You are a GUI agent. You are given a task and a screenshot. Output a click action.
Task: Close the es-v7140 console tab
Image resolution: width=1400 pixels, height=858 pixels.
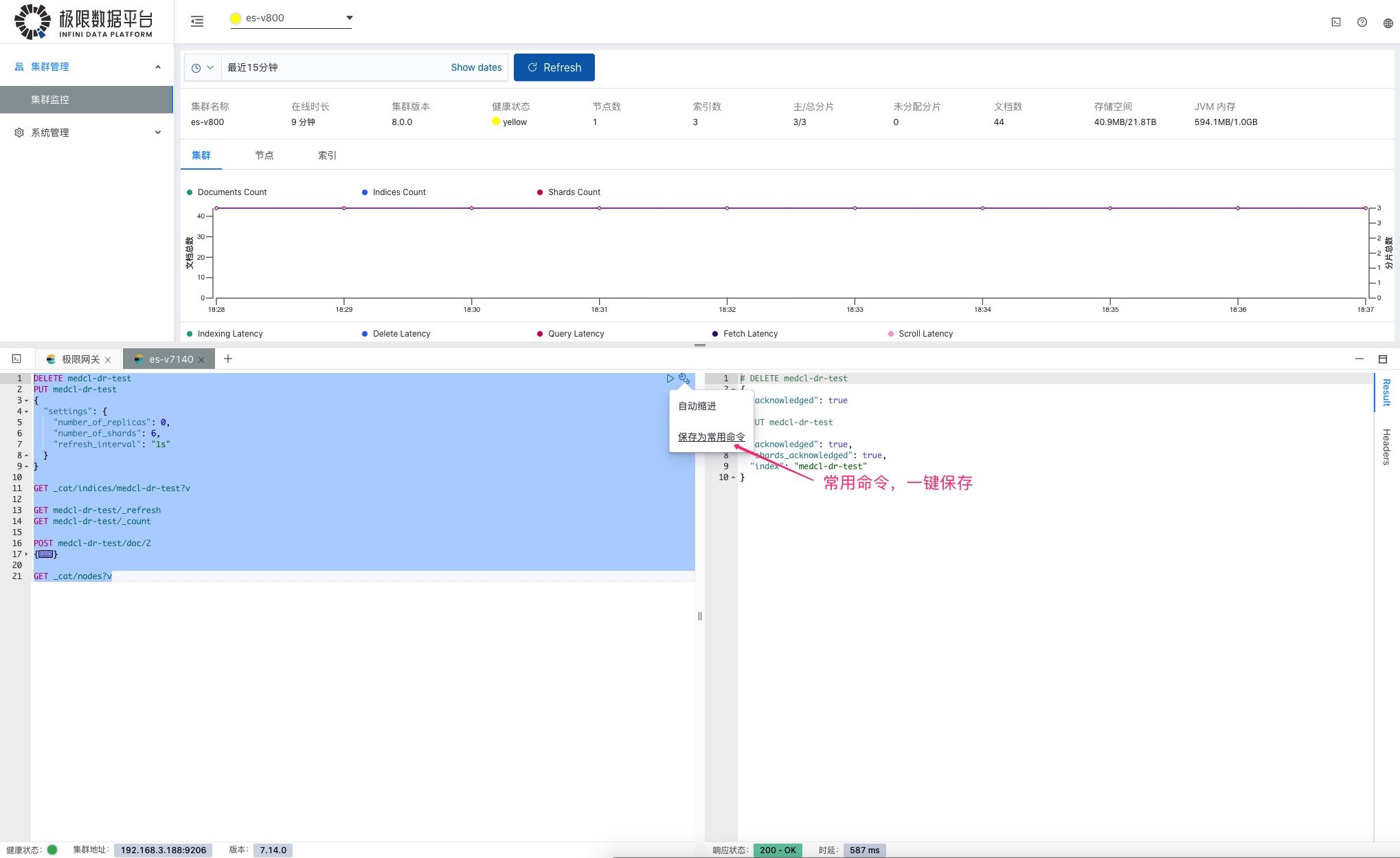pos(201,360)
